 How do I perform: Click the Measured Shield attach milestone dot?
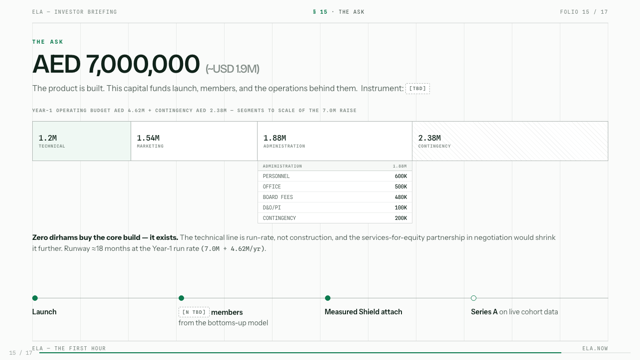327,298
